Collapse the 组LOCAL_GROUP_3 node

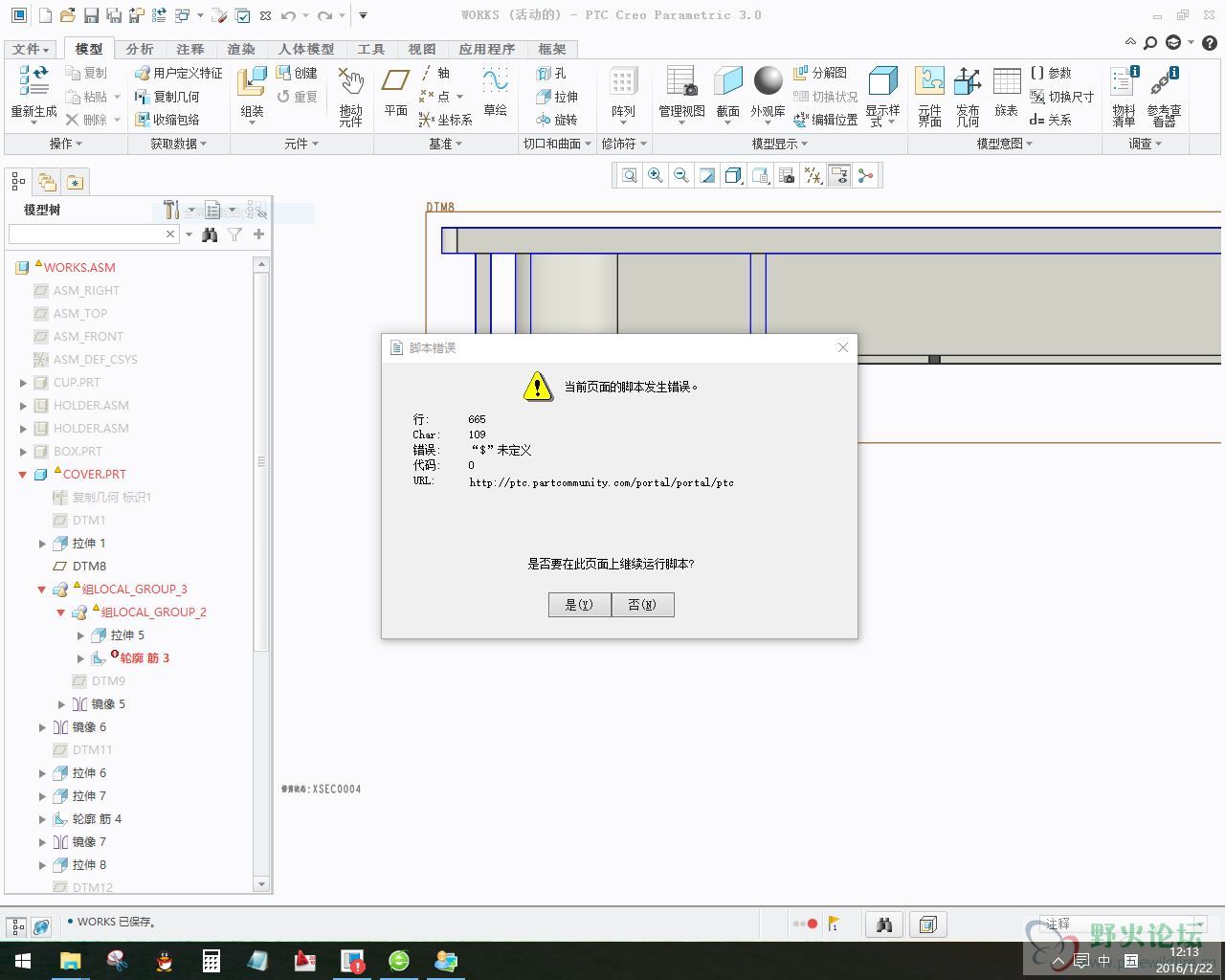(42, 590)
